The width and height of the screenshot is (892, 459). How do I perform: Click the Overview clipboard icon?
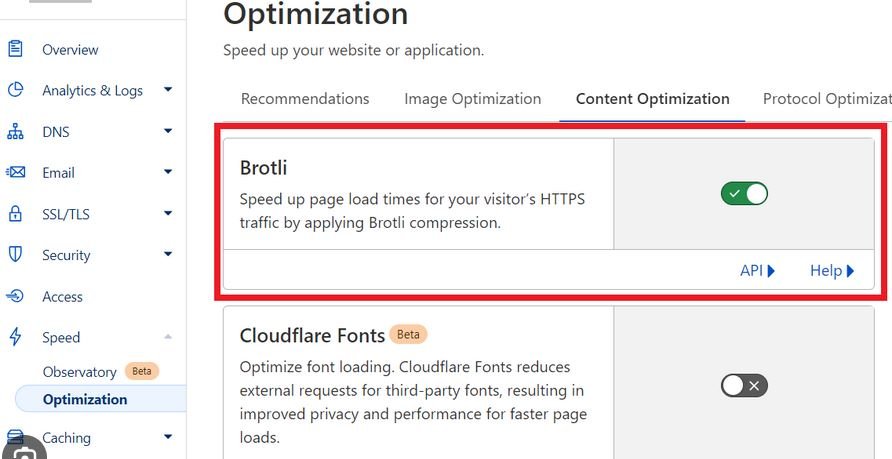tap(15, 49)
